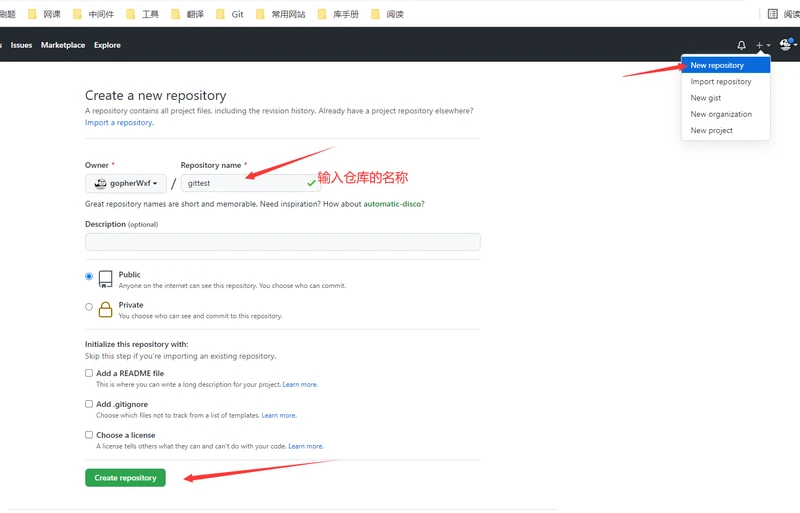
Task: Open Marketplace in the GitHub header
Action: pyautogui.click(x=63, y=45)
